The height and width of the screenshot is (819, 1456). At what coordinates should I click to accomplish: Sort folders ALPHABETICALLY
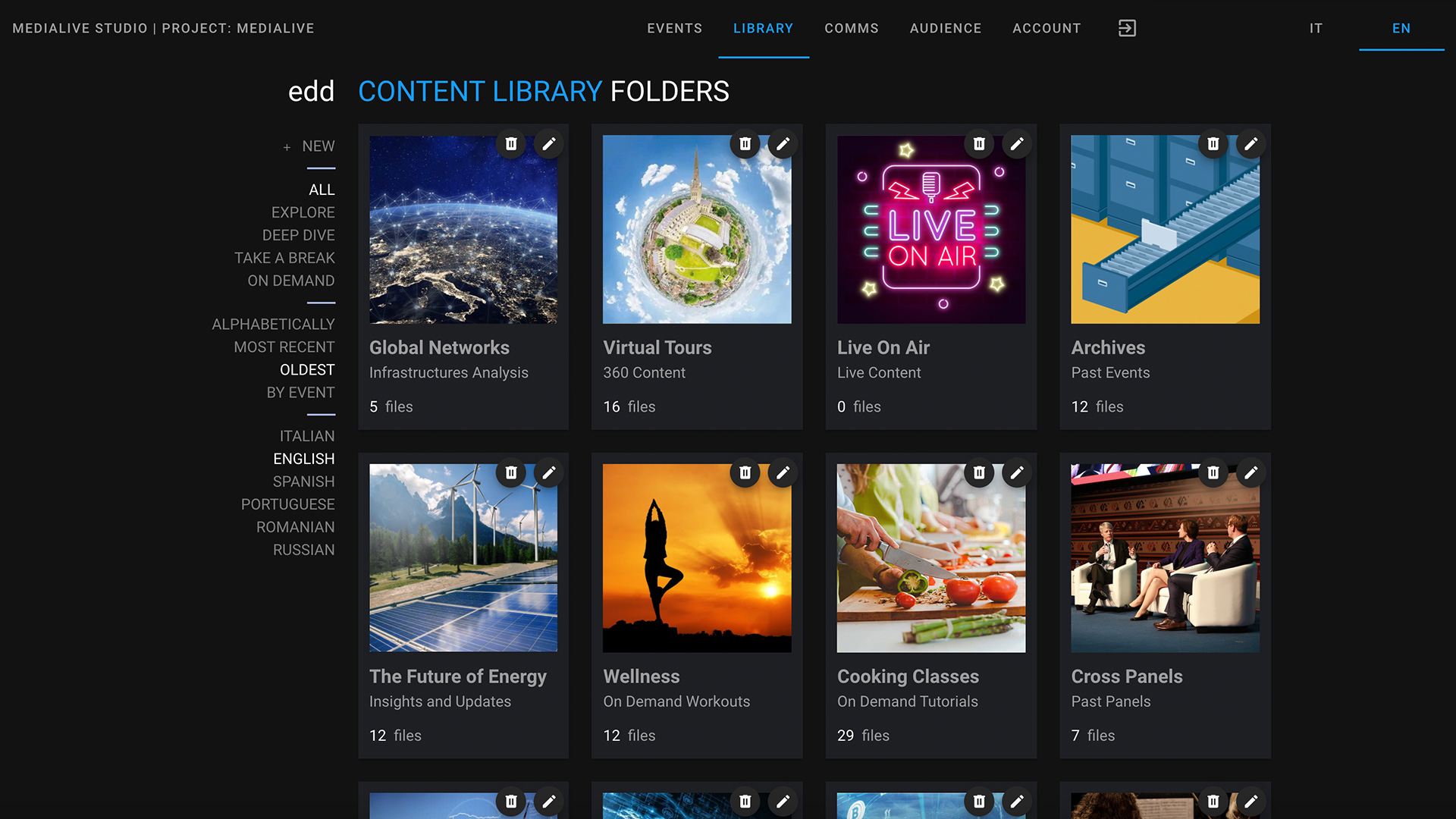click(273, 325)
